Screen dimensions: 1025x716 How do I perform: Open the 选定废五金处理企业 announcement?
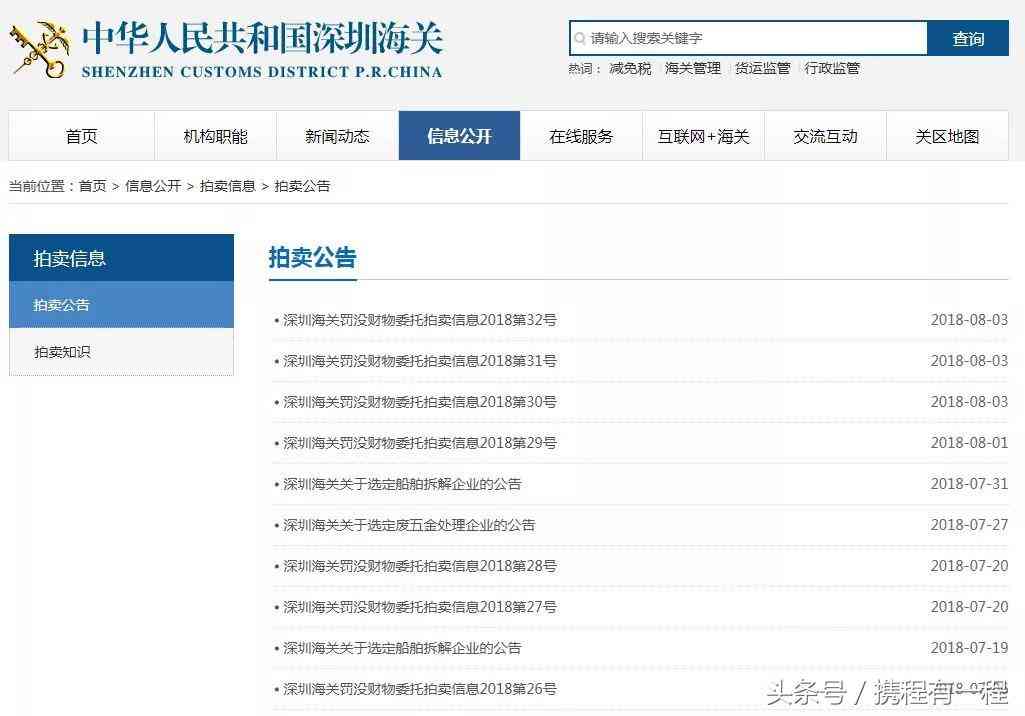pyautogui.click(x=409, y=525)
